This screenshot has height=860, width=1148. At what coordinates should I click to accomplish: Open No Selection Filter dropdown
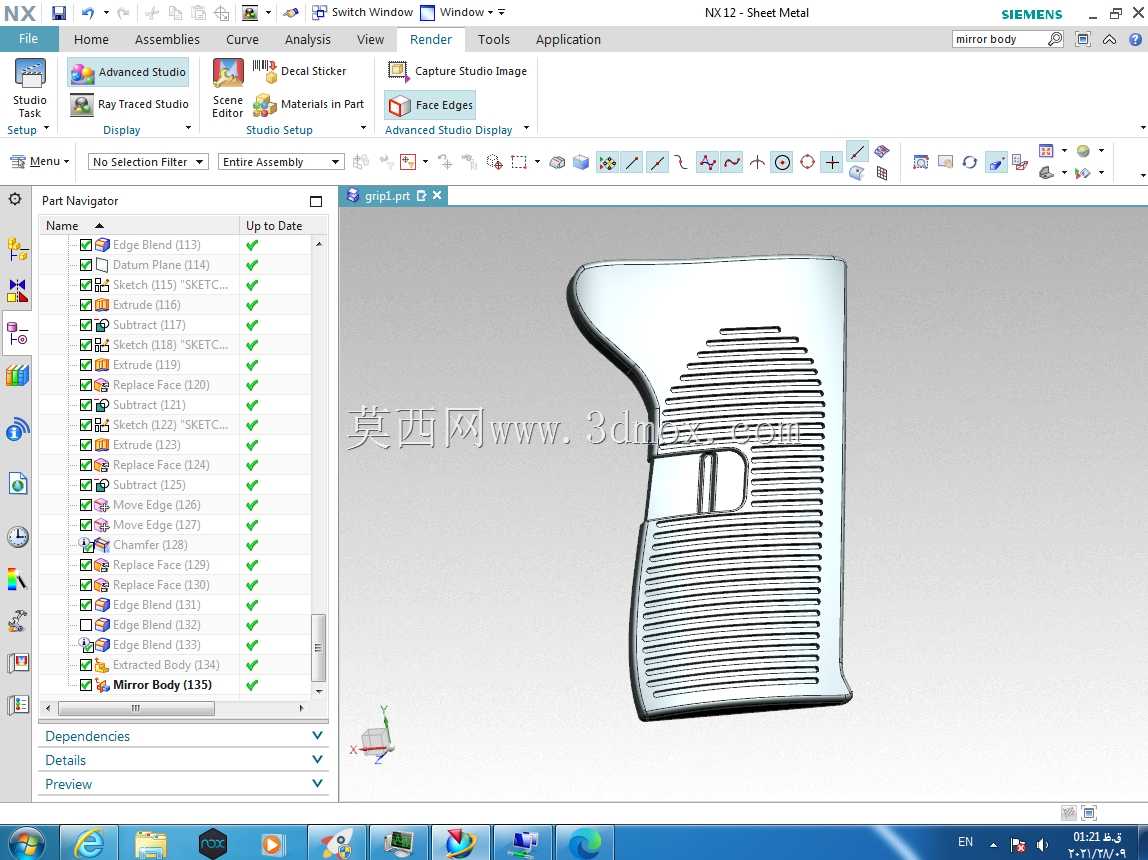pyautogui.click(x=149, y=162)
